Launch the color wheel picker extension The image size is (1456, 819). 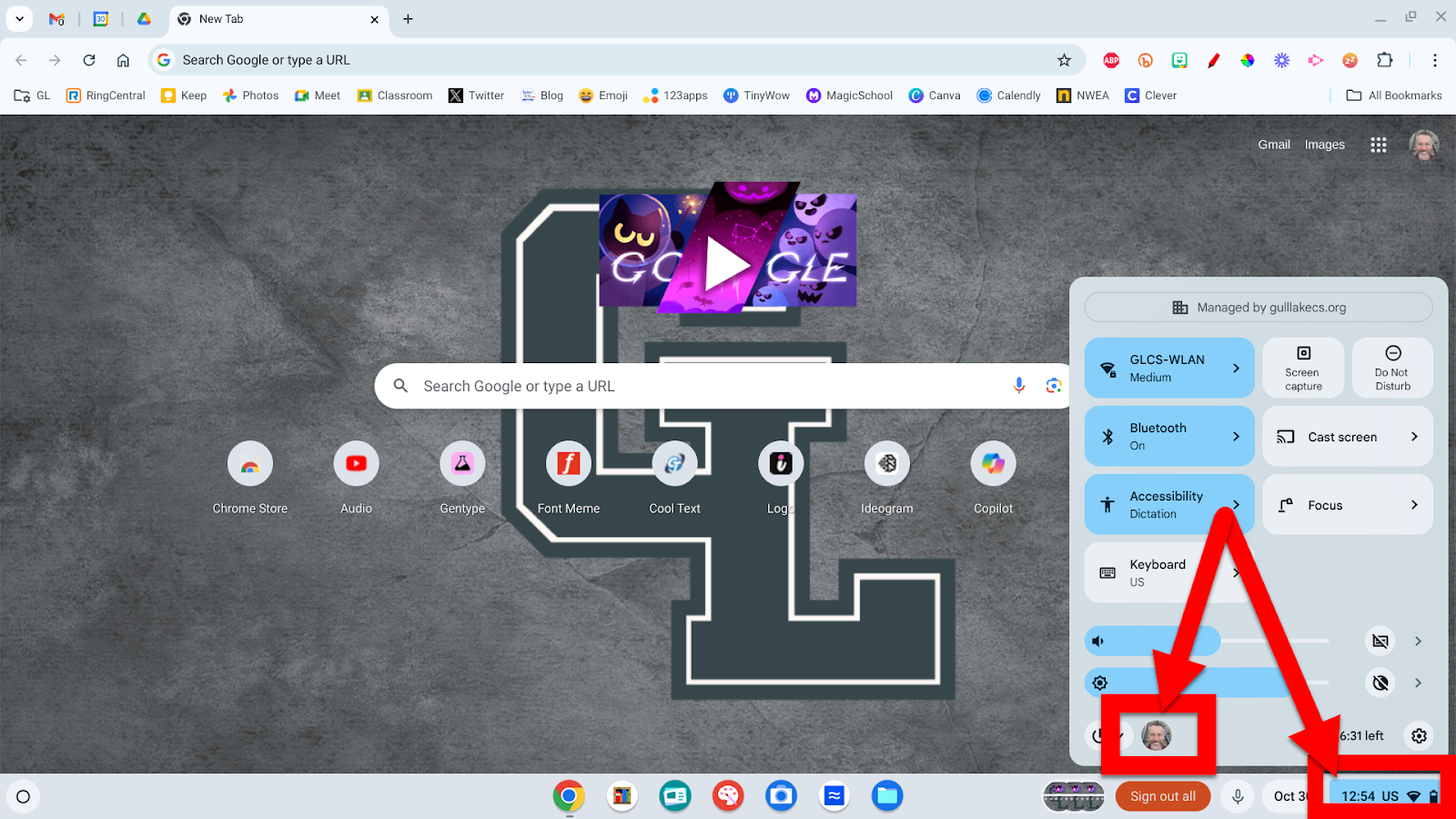[x=1248, y=60]
